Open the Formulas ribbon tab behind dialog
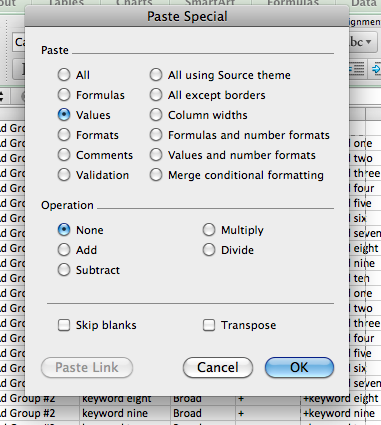381x425 pixels. [x=293, y=3]
